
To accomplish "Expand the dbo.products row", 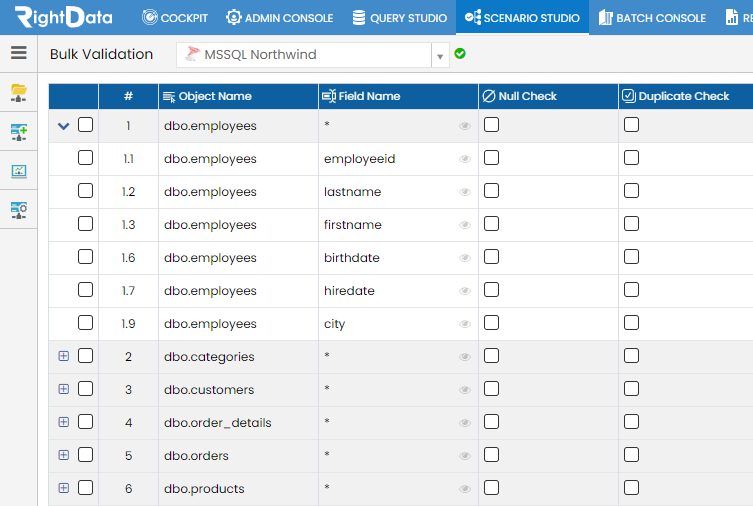I will click(x=63, y=488).
